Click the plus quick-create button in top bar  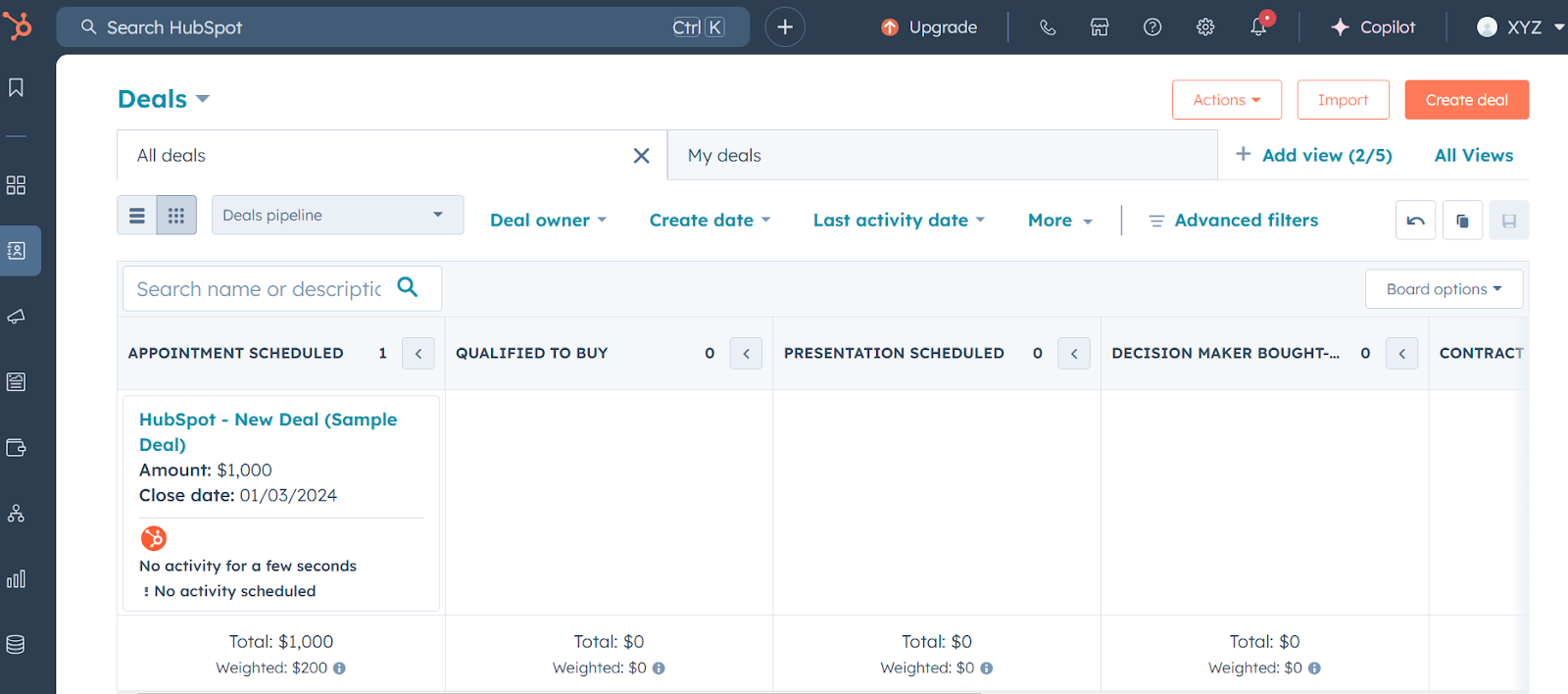point(785,27)
